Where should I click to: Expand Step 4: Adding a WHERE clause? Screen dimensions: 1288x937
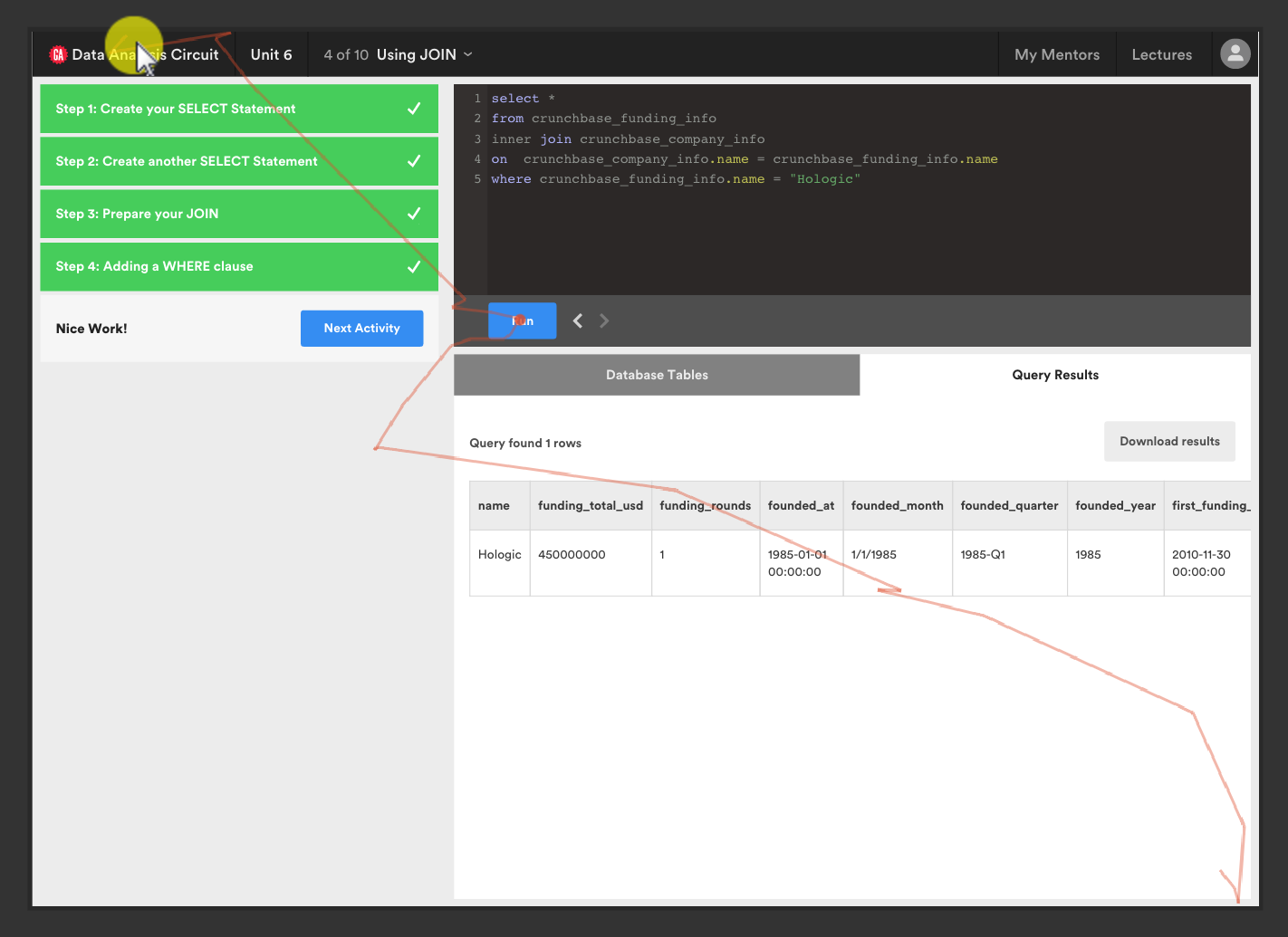pyautogui.click(x=239, y=266)
